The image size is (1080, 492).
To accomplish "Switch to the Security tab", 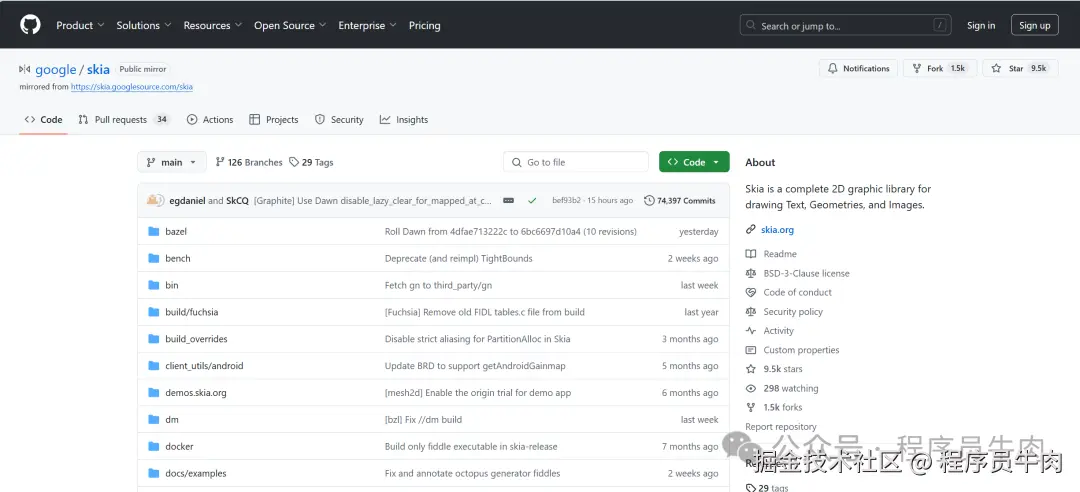I will click(x=339, y=120).
